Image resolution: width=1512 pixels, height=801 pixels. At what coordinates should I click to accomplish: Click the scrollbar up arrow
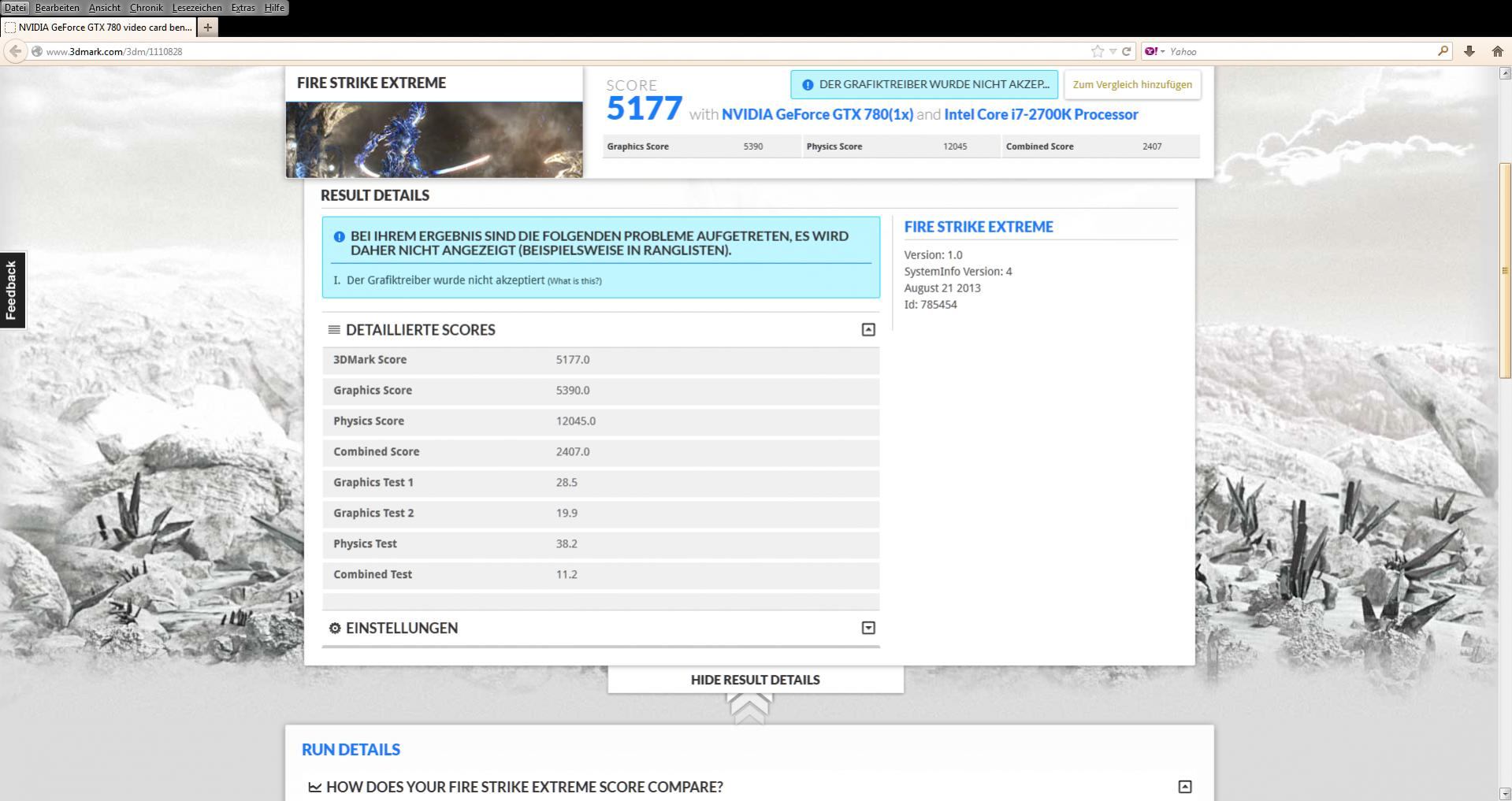[1505, 73]
